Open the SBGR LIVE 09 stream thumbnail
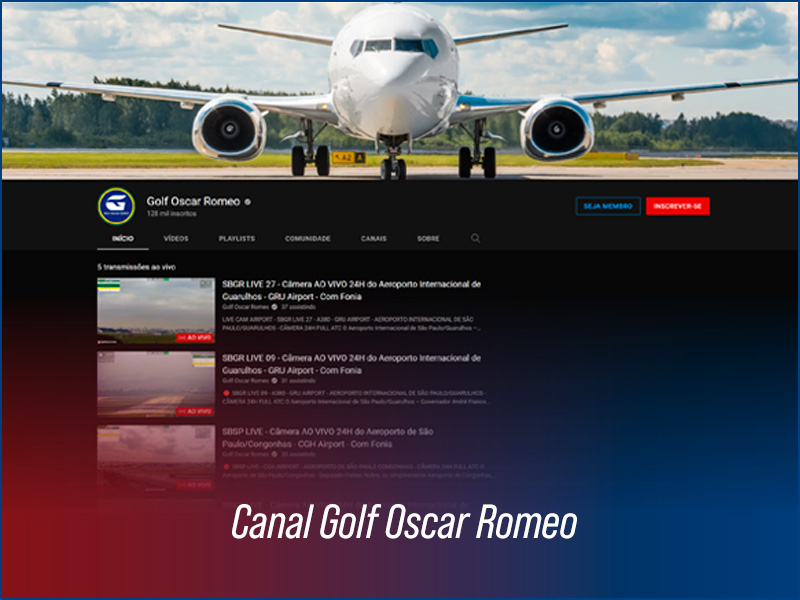Viewport: 800px width, 600px height. tap(156, 384)
